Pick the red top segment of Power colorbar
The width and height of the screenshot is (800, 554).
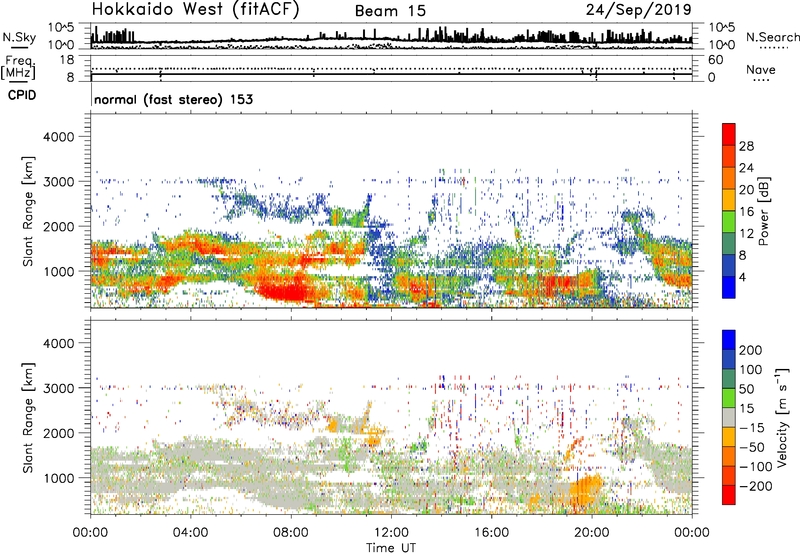click(x=729, y=135)
